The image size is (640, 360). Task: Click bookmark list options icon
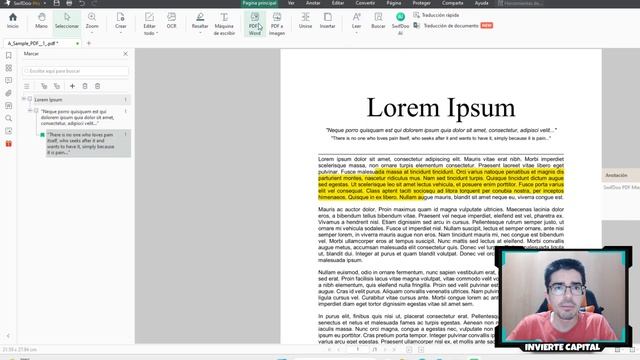click(27, 86)
